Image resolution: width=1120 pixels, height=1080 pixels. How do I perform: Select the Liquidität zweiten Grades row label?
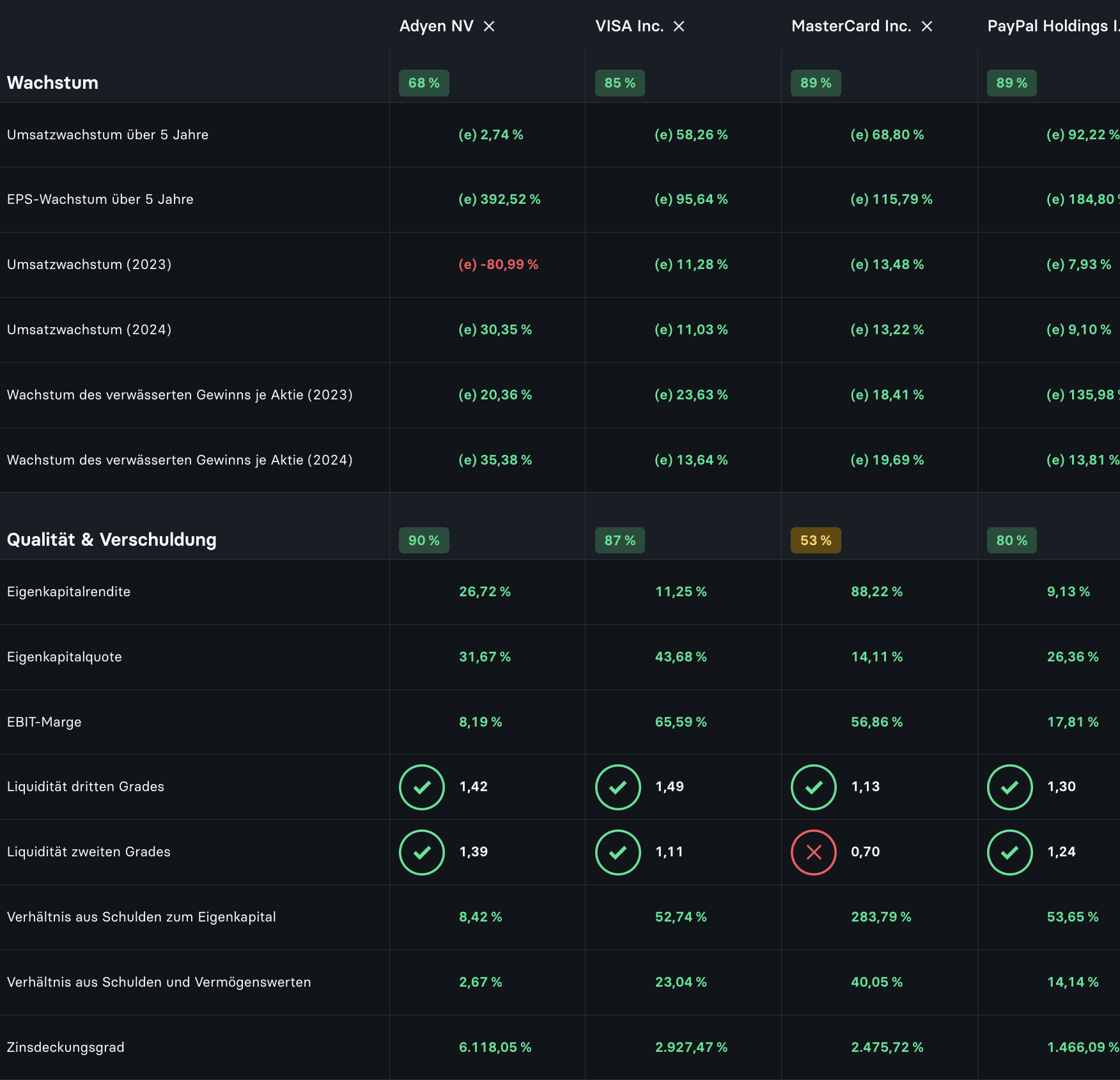point(89,852)
